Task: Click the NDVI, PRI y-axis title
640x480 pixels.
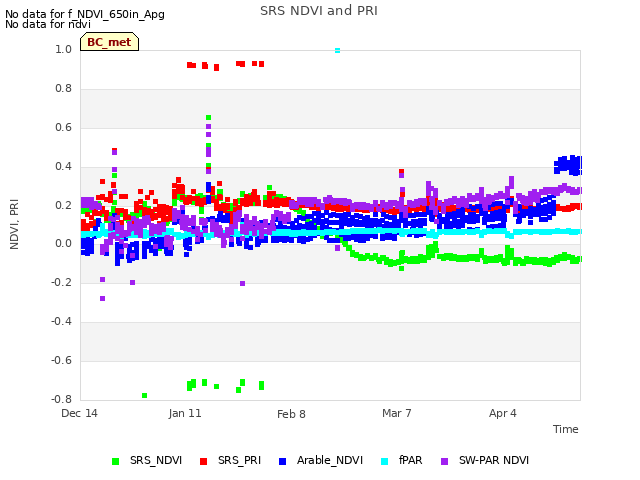Action: [x=14, y=224]
